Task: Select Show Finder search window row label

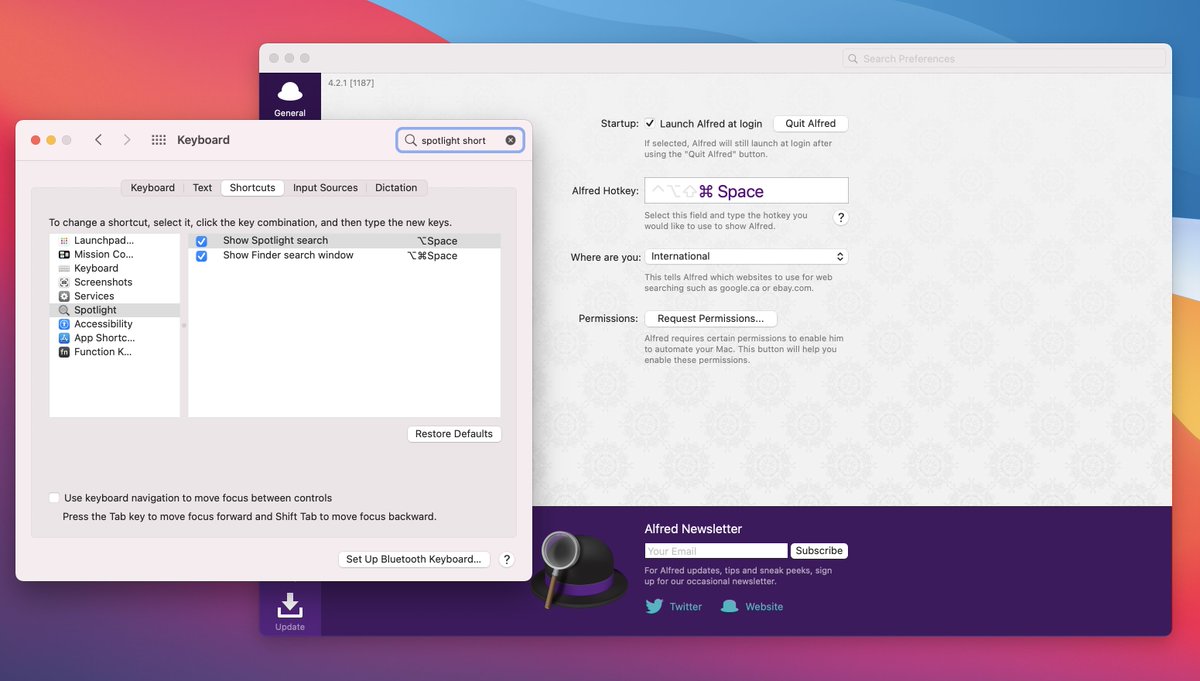Action: [288, 256]
